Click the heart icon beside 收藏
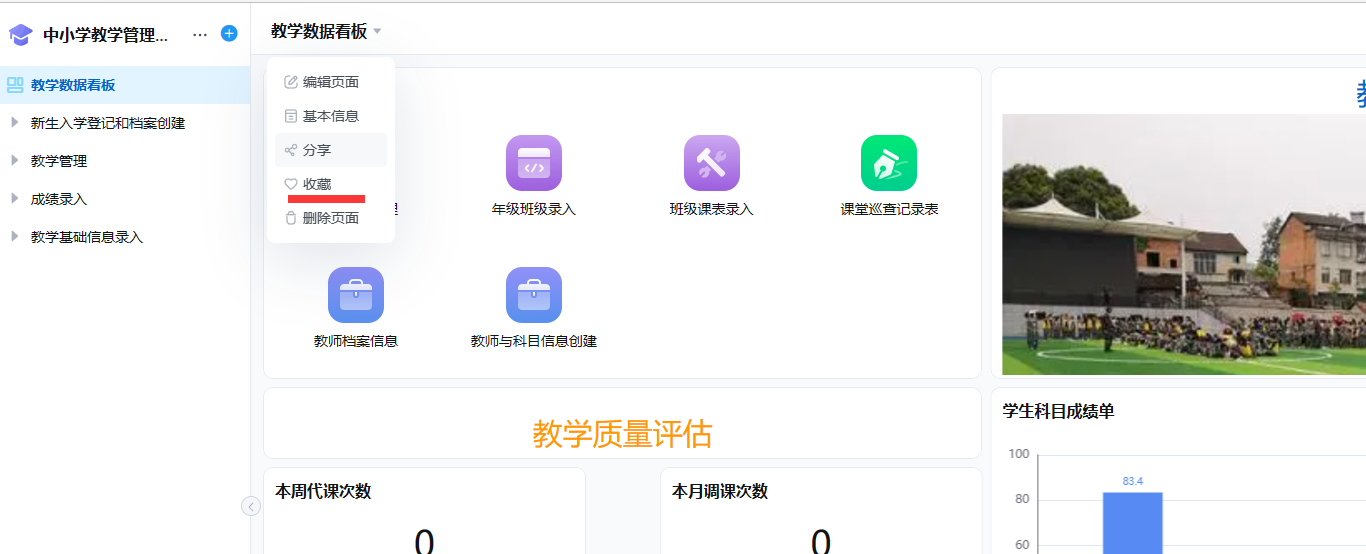This screenshot has width=1366, height=554. (x=291, y=184)
